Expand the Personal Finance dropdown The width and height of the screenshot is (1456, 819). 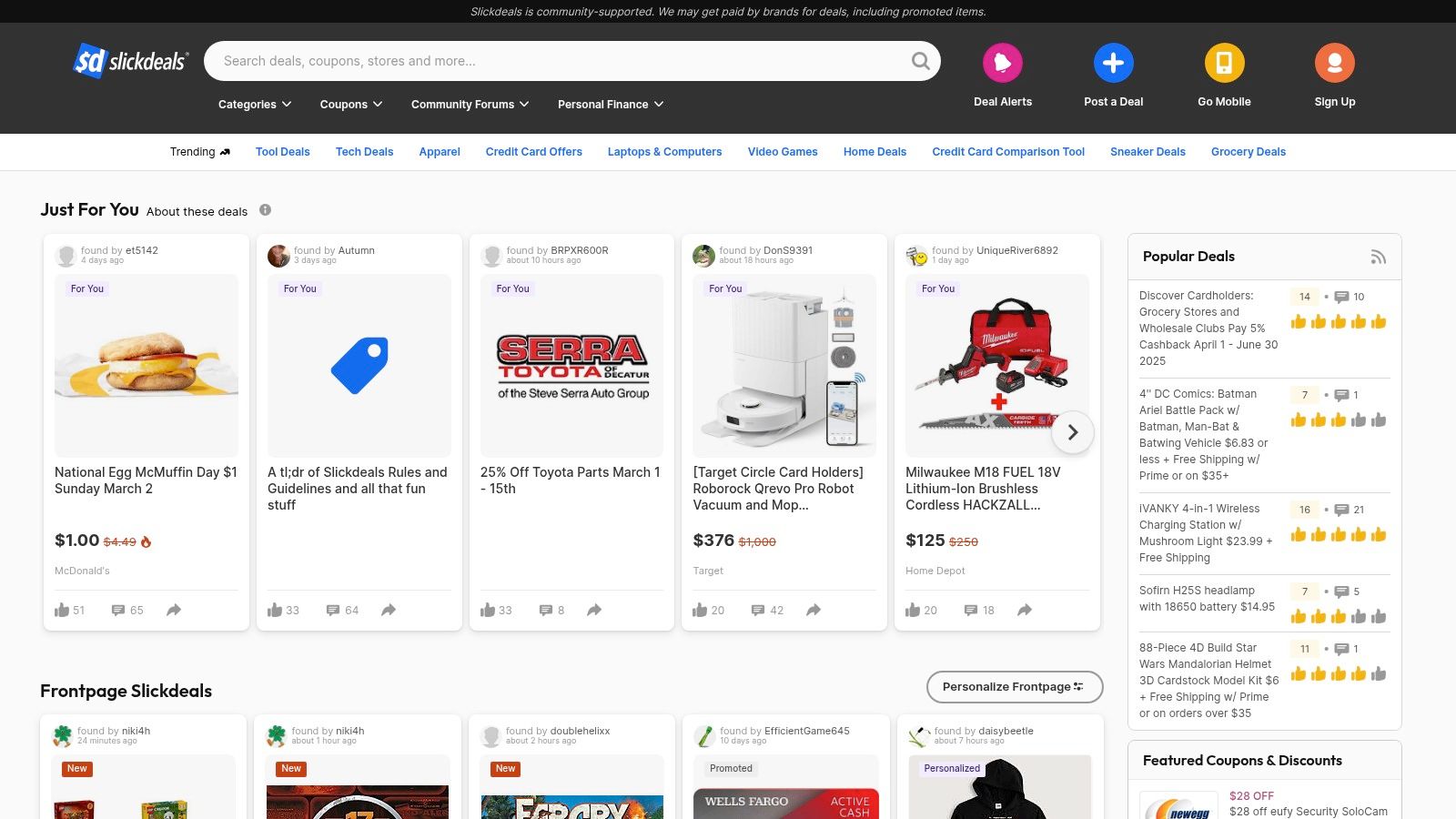tap(611, 105)
